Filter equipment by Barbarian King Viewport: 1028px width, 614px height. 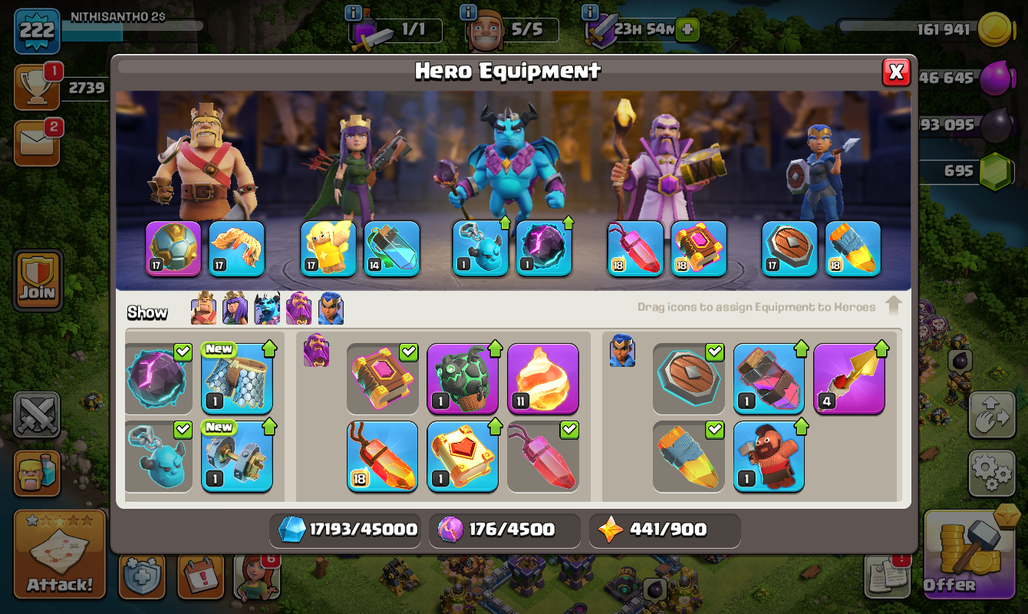(x=203, y=308)
